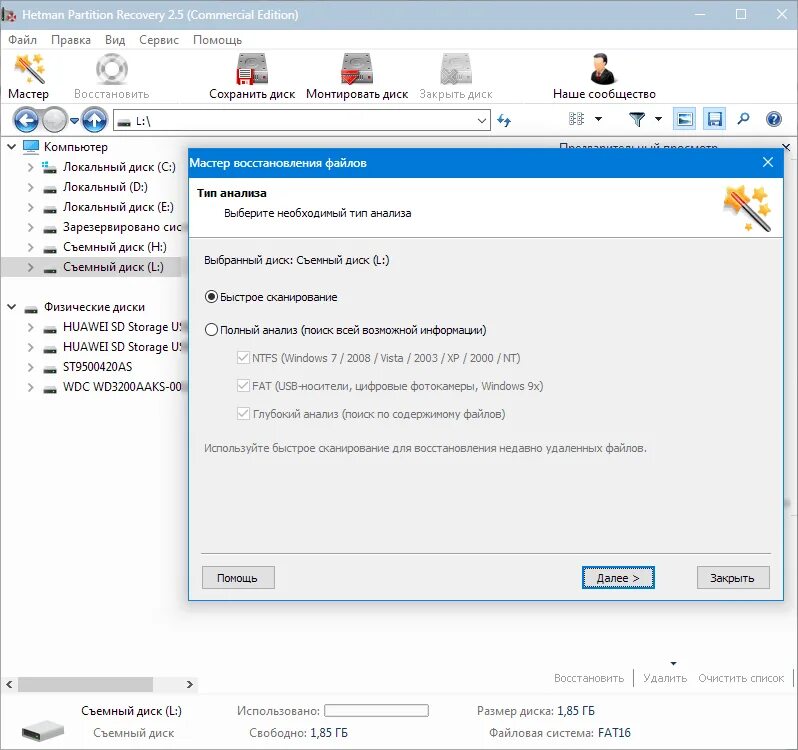Click the Использовано usage bar
The height and width of the screenshot is (750, 798).
coord(377,710)
